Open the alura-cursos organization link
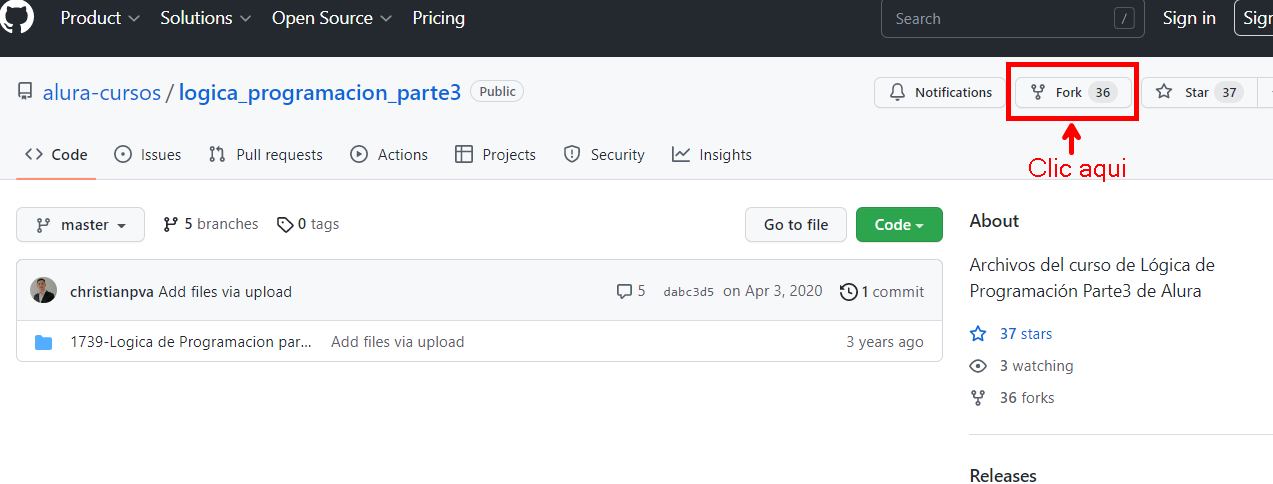The image size is (1273, 484). [101, 93]
